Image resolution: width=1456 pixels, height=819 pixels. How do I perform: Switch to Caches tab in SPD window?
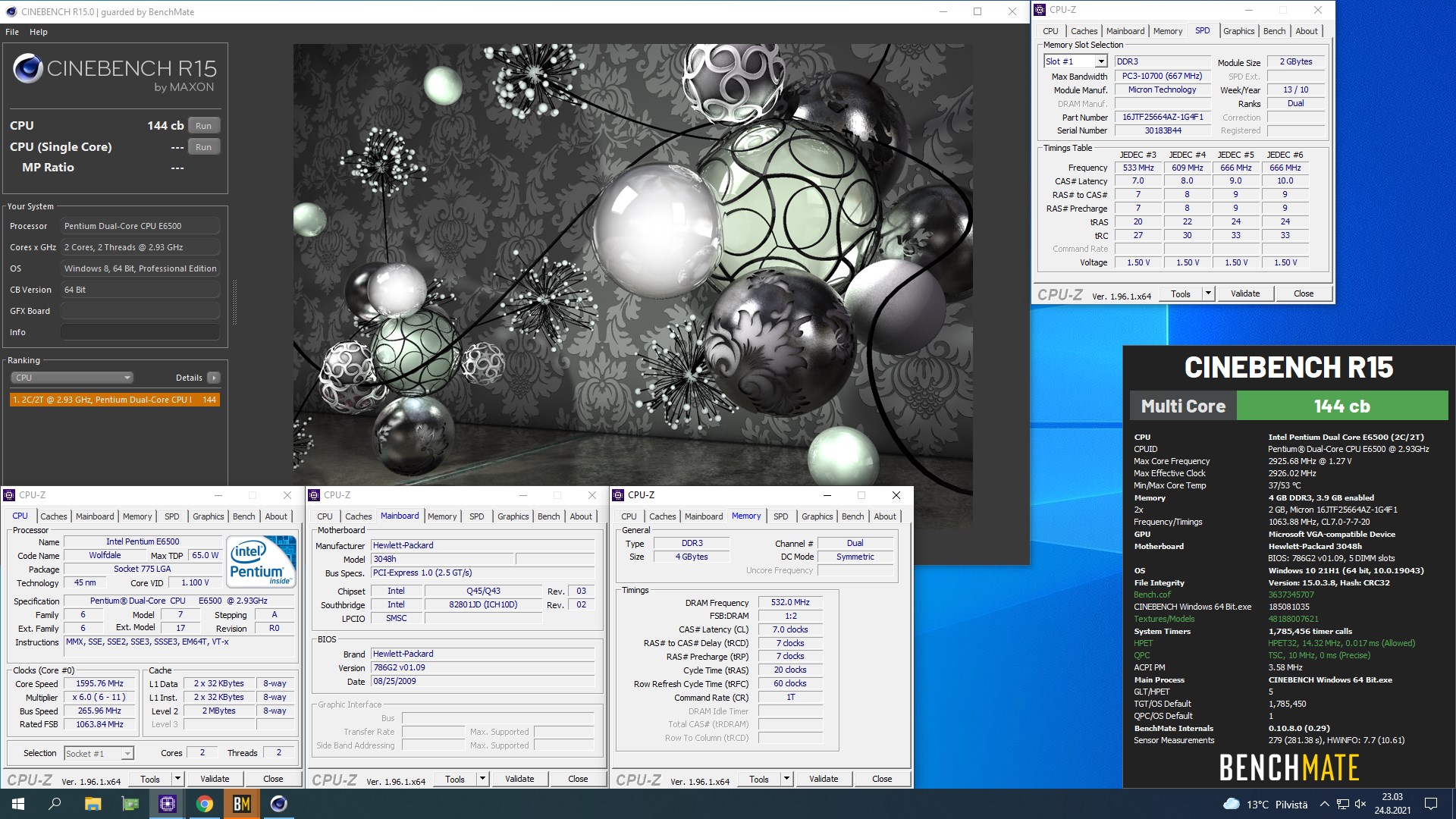pos(1084,31)
